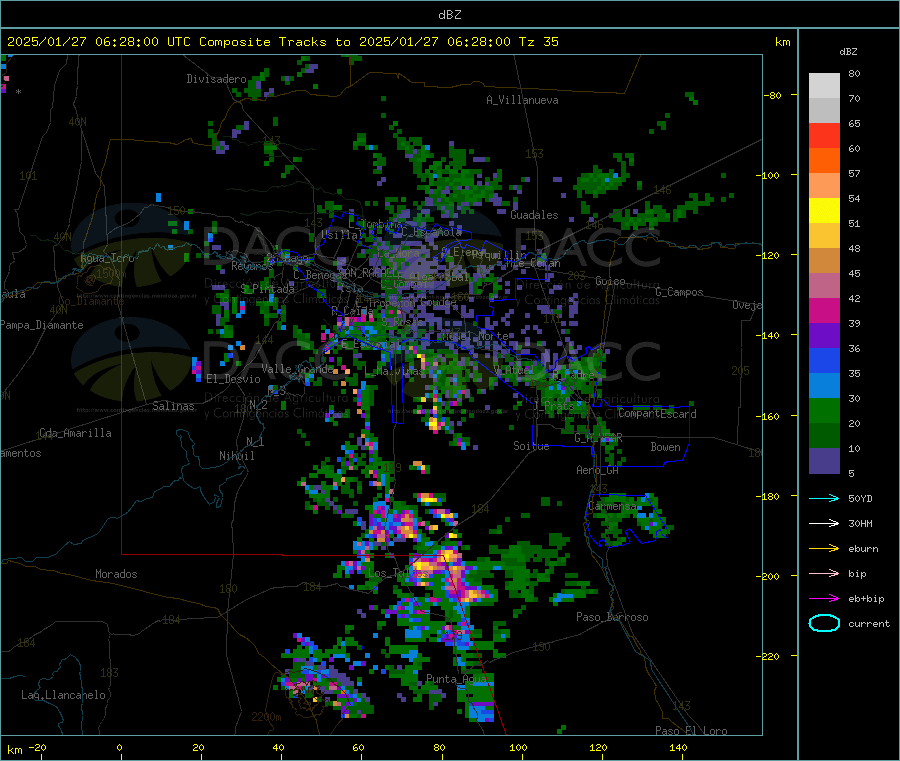Click the cyan 'current' ellipse icon
Viewport: 900px width, 761px height.
pyautogui.click(x=824, y=623)
